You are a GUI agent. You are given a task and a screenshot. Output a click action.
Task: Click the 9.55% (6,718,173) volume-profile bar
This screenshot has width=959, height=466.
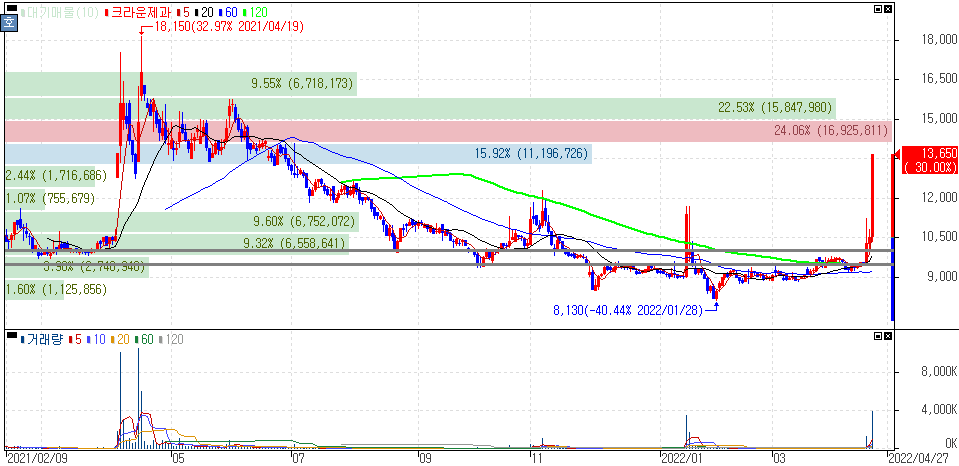click(x=181, y=84)
